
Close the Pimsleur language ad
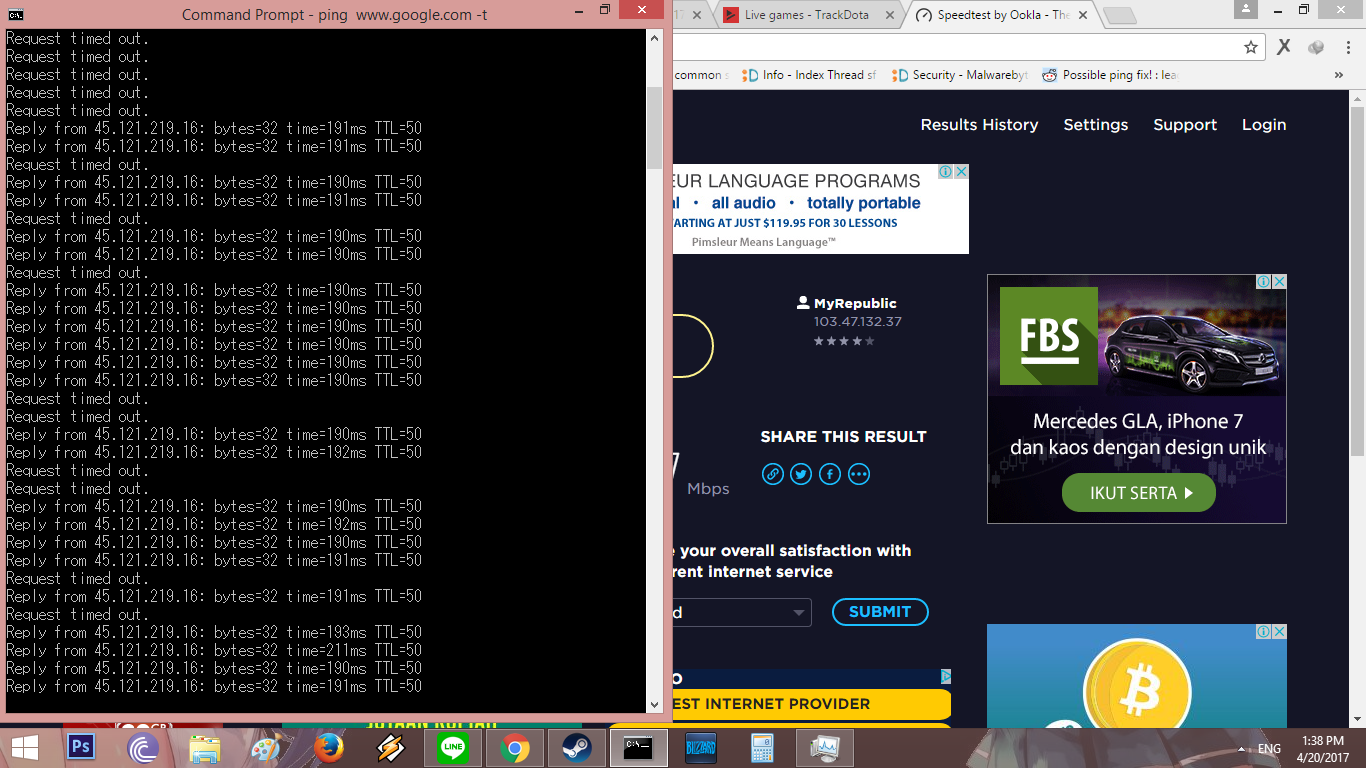coord(961,172)
